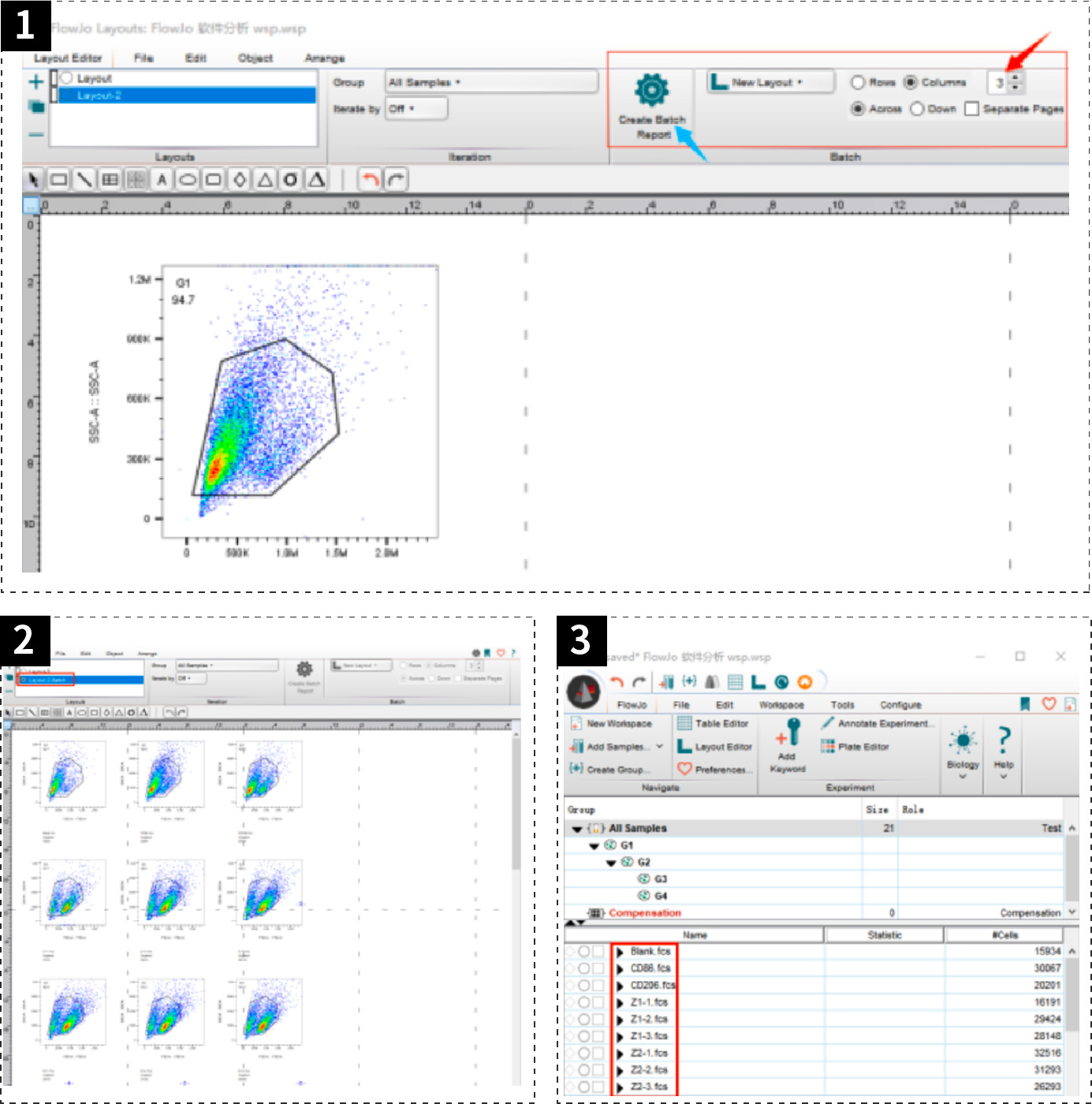Click the Create Batch Report gear in panel 1
The height and width of the screenshot is (1104, 1092).
[x=651, y=91]
